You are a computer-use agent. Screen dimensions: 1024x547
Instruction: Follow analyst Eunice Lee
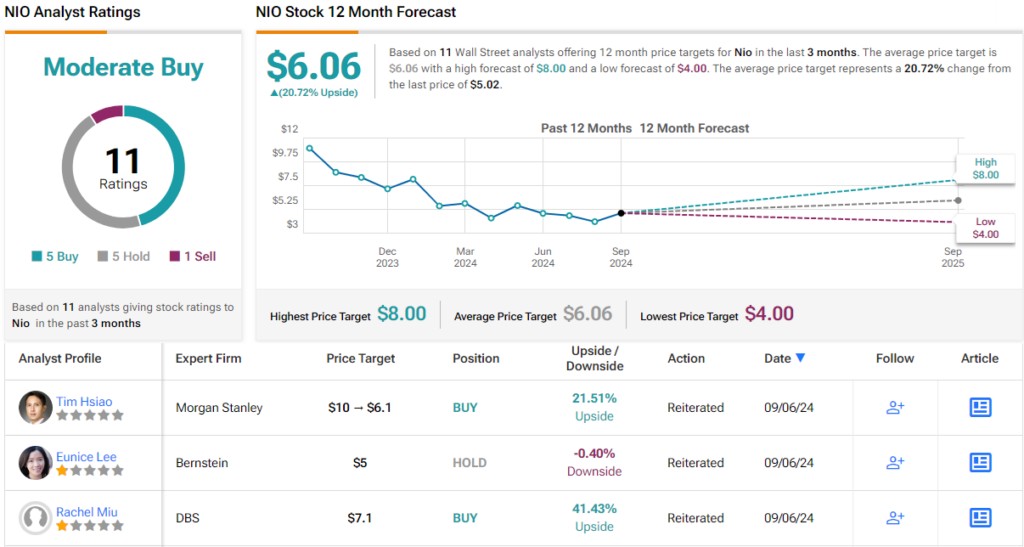[x=895, y=462]
